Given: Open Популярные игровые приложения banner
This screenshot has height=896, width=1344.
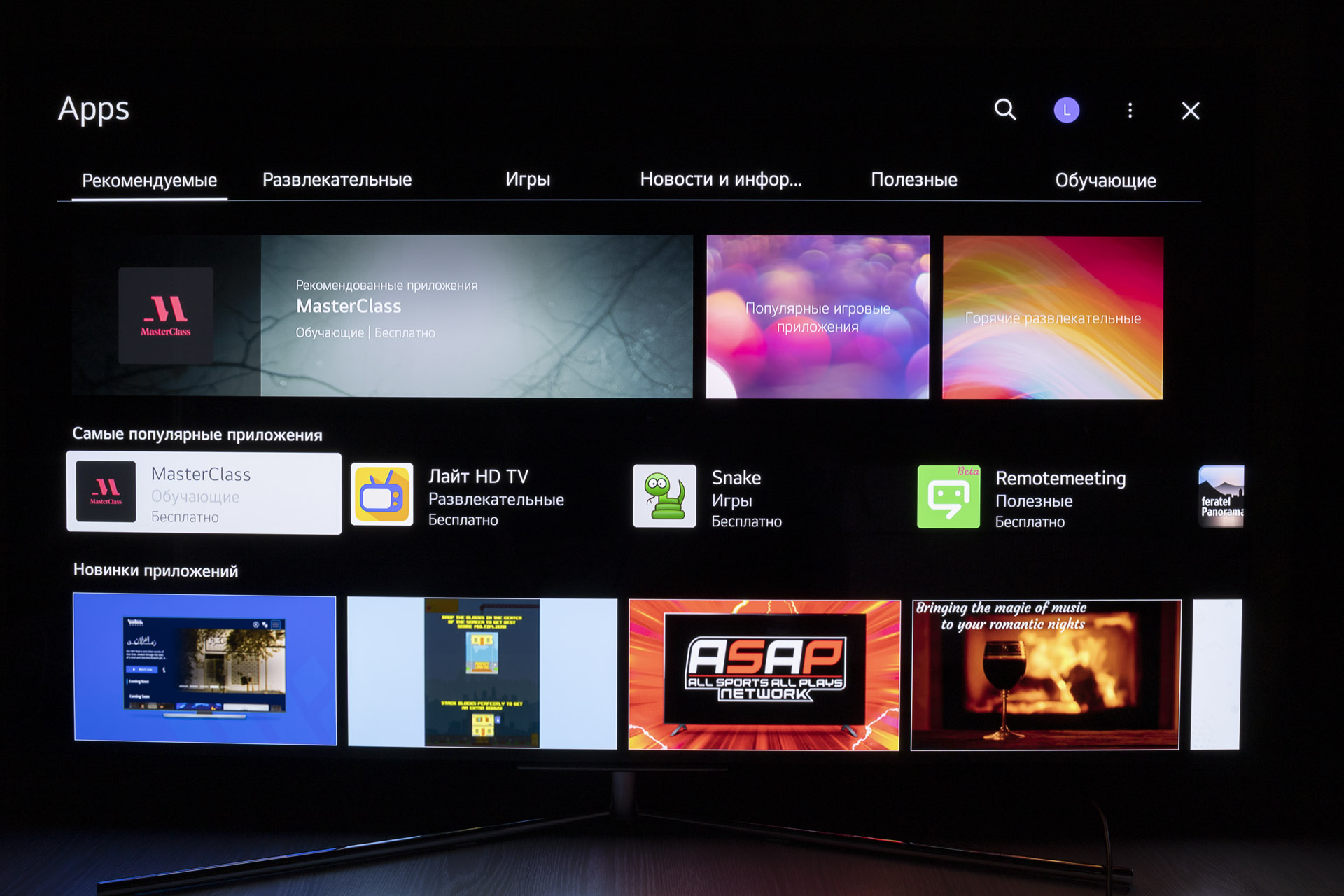Looking at the screenshot, I should [818, 317].
